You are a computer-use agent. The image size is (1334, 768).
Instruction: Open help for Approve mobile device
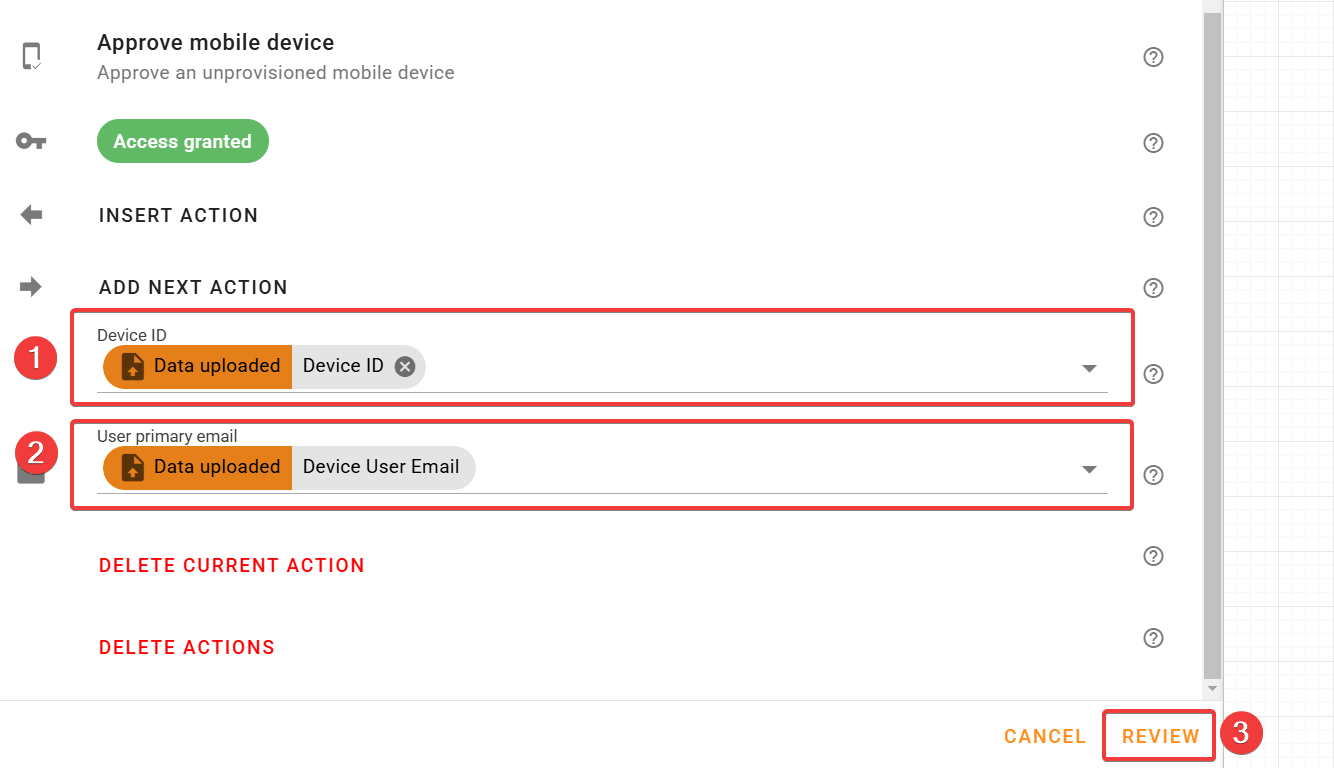coord(1153,57)
